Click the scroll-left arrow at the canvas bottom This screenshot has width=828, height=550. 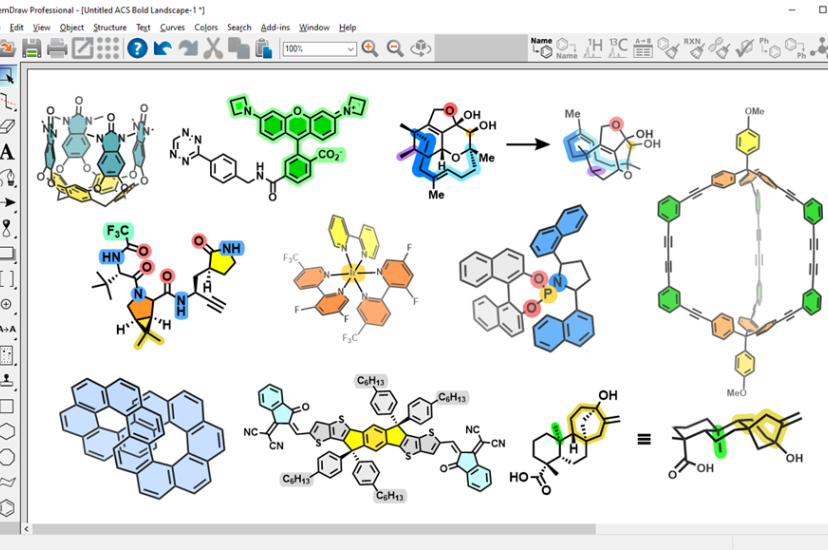[x=26, y=528]
